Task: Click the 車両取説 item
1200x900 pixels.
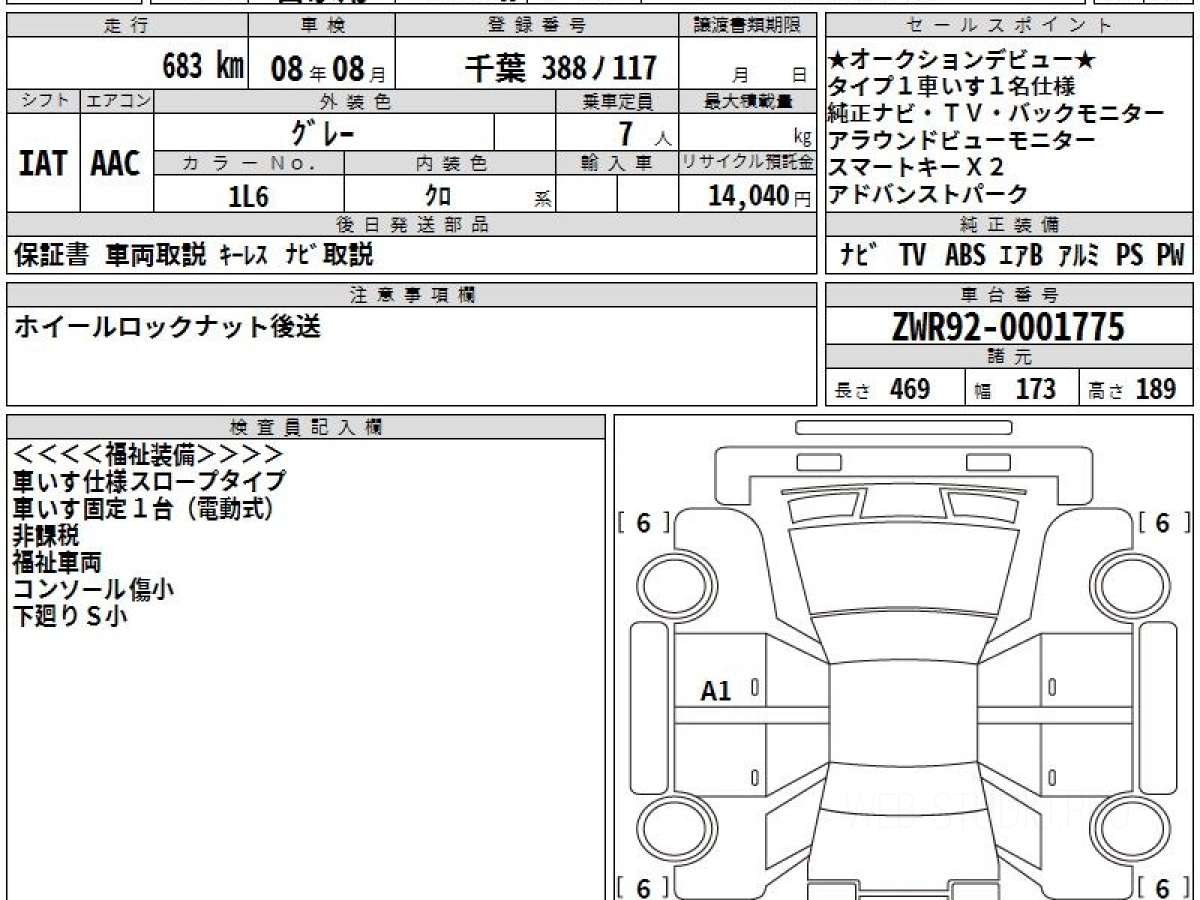Action: click(x=155, y=255)
